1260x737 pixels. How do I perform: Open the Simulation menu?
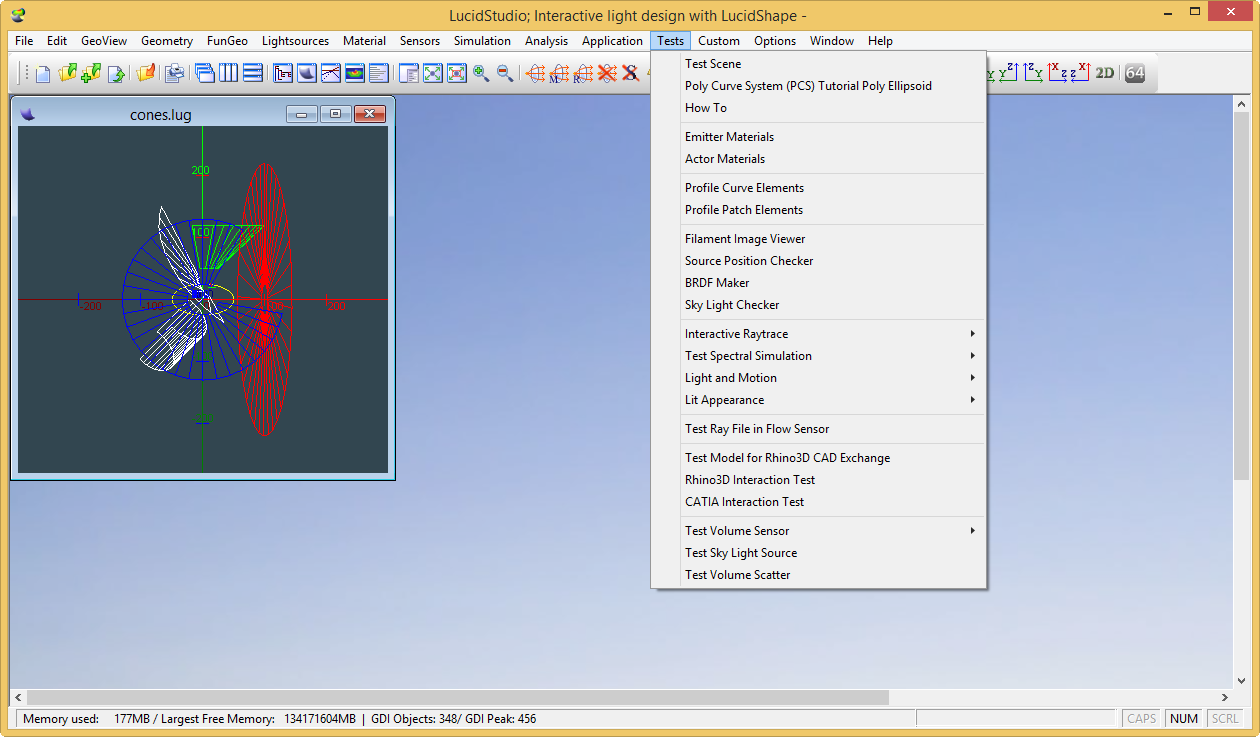point(482,41)
